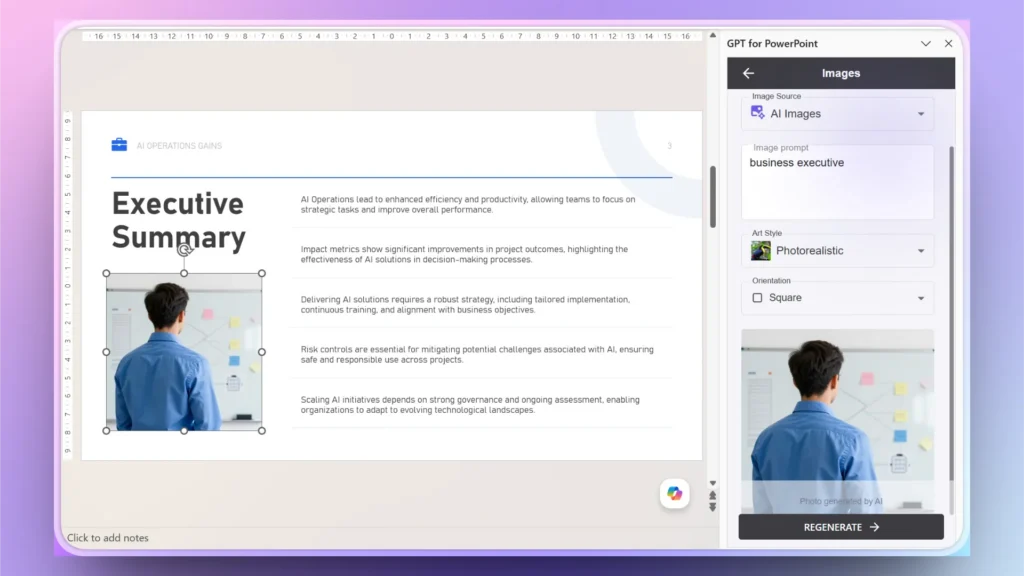The height and width of the screenshot is (576, 1024).
Task: Edit the image prompt text field
Action: (x=837, y=182)
